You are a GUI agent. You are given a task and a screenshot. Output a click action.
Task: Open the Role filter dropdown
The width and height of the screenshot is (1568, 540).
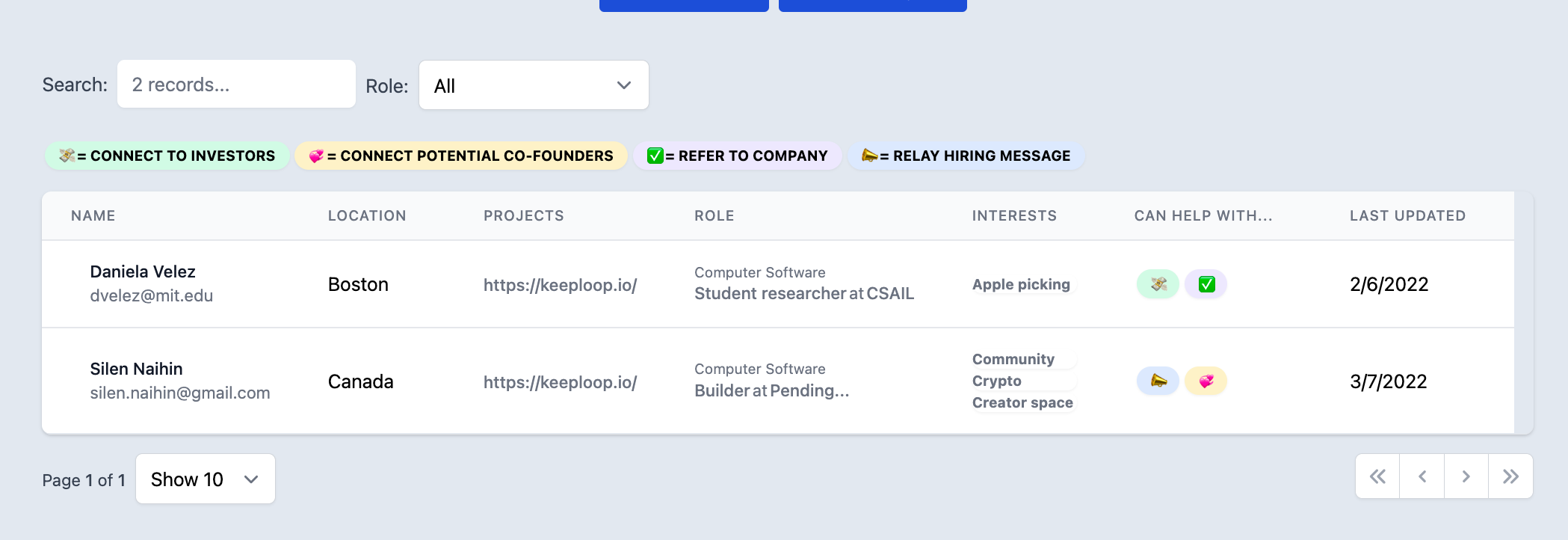coord(534,85)
